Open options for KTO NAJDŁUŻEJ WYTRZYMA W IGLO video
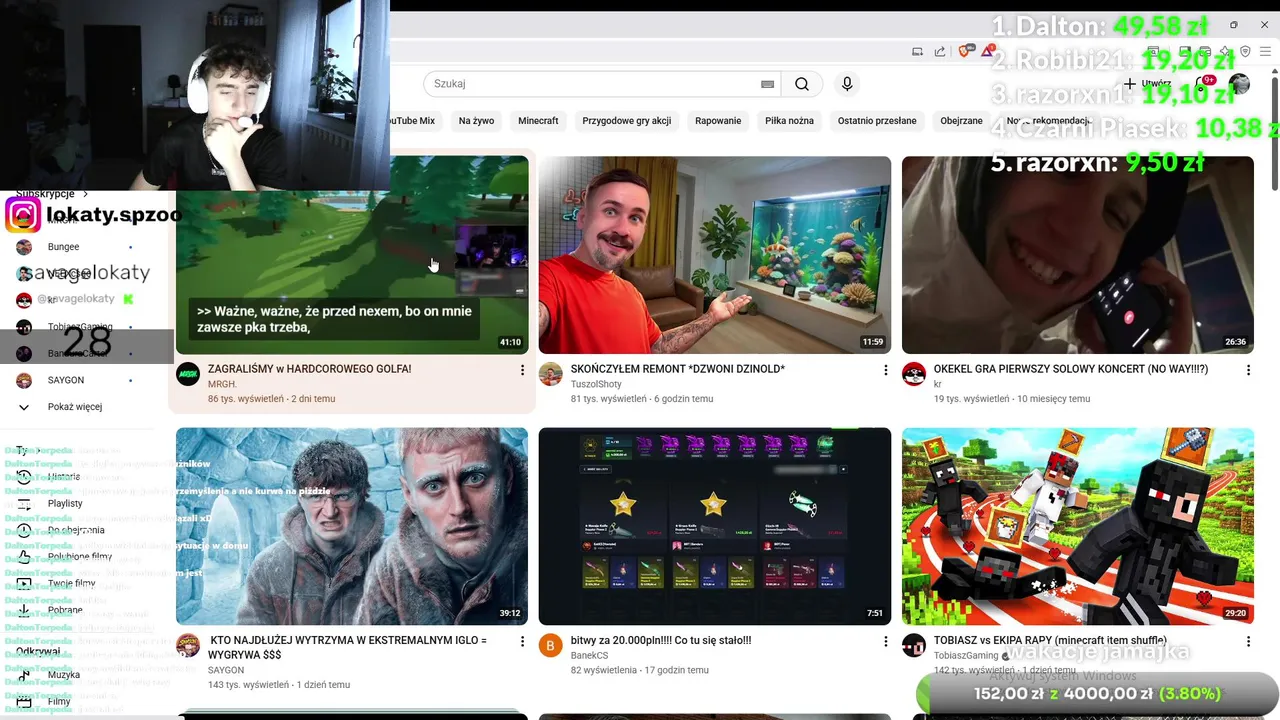1280x720 pixels. (521, 642)
